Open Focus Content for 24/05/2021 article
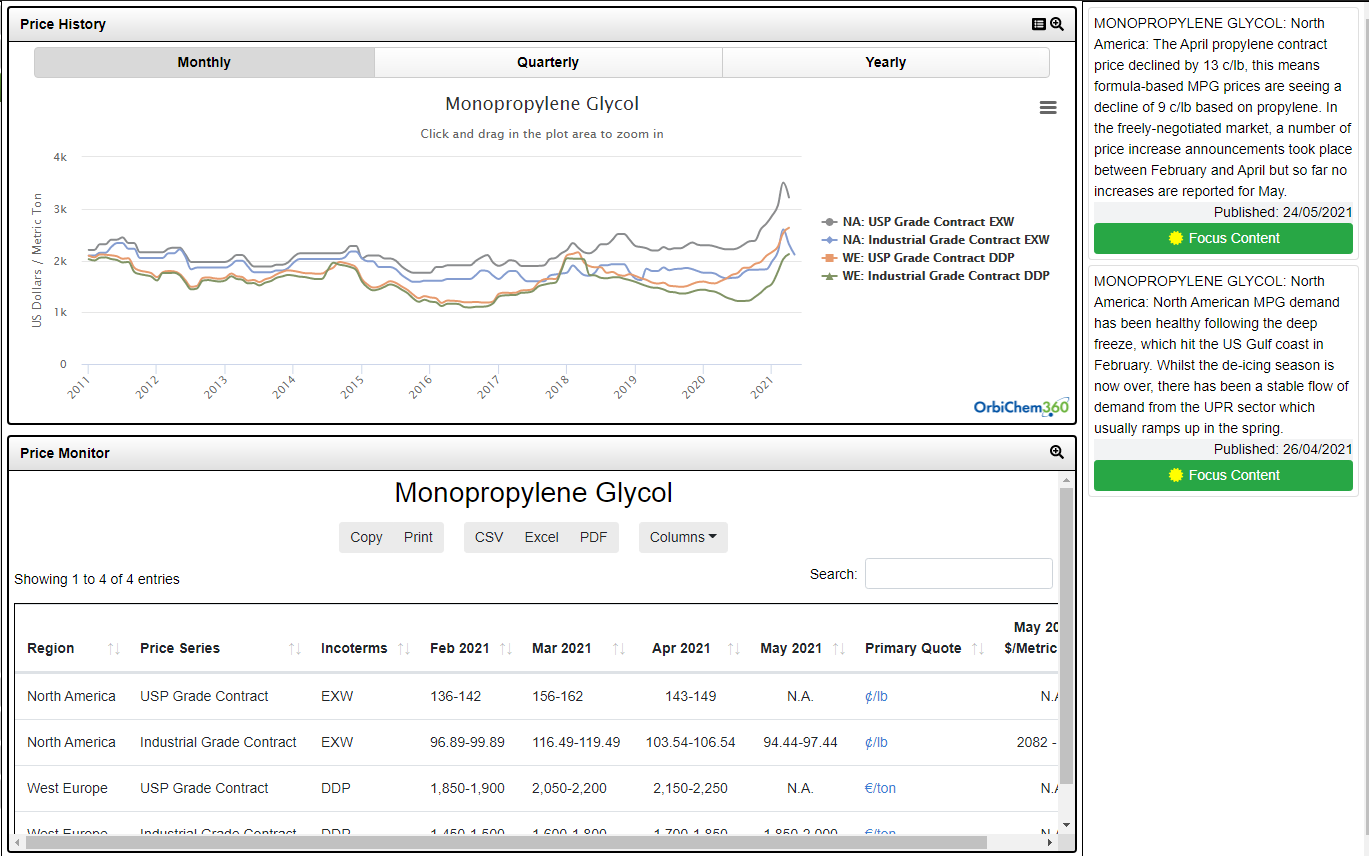The height and width of the screenshot is (856, 1369). tap(1223, 238)
